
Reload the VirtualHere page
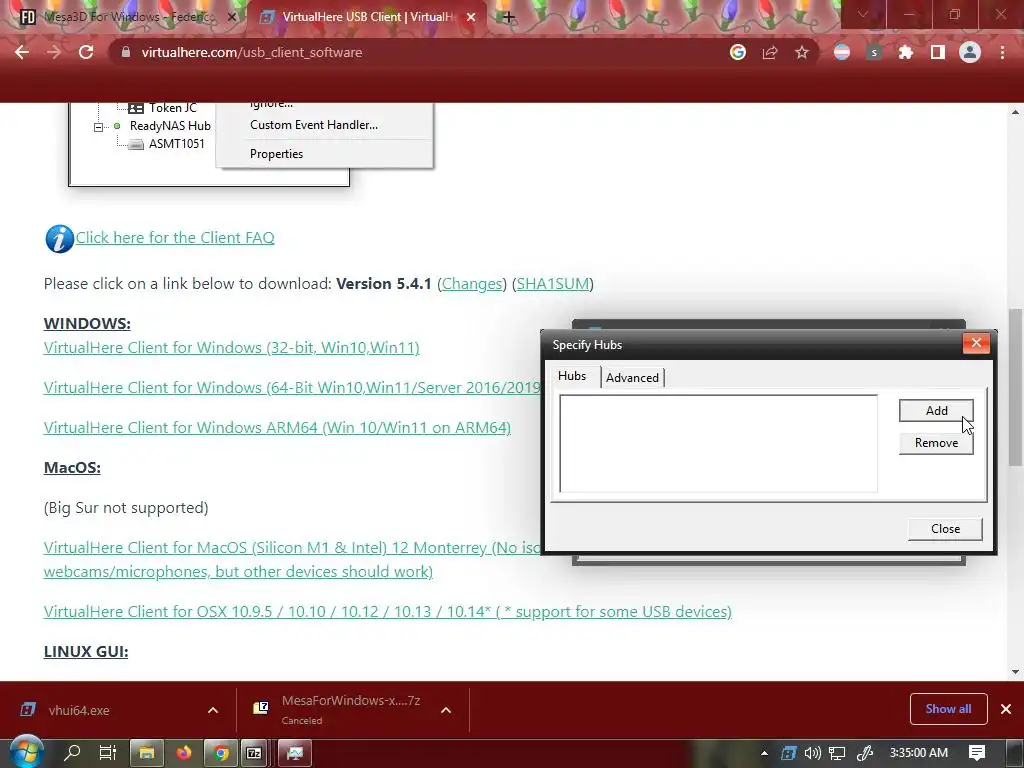[86, 52]
